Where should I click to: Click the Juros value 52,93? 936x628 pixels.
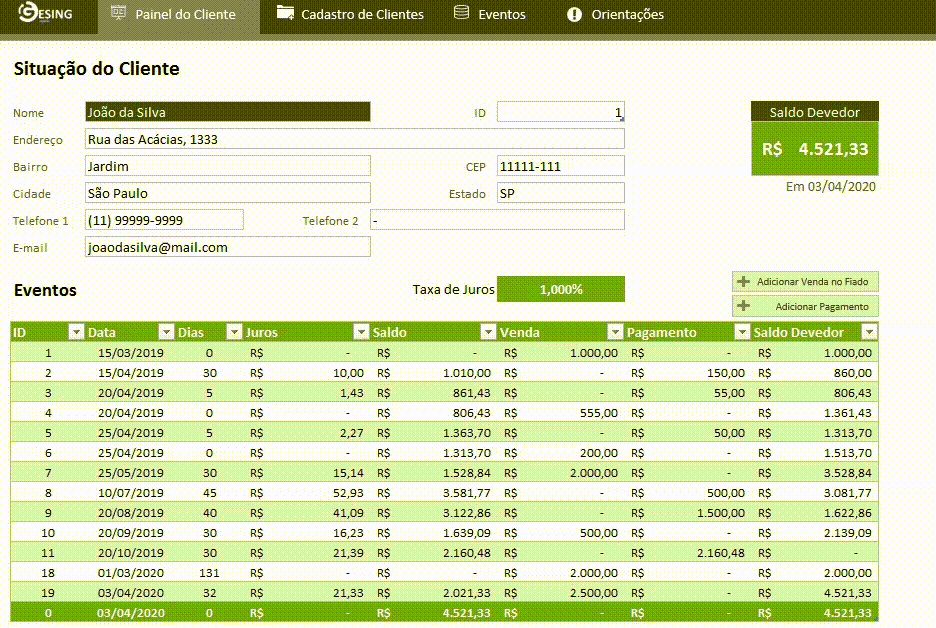pos(348,492)
